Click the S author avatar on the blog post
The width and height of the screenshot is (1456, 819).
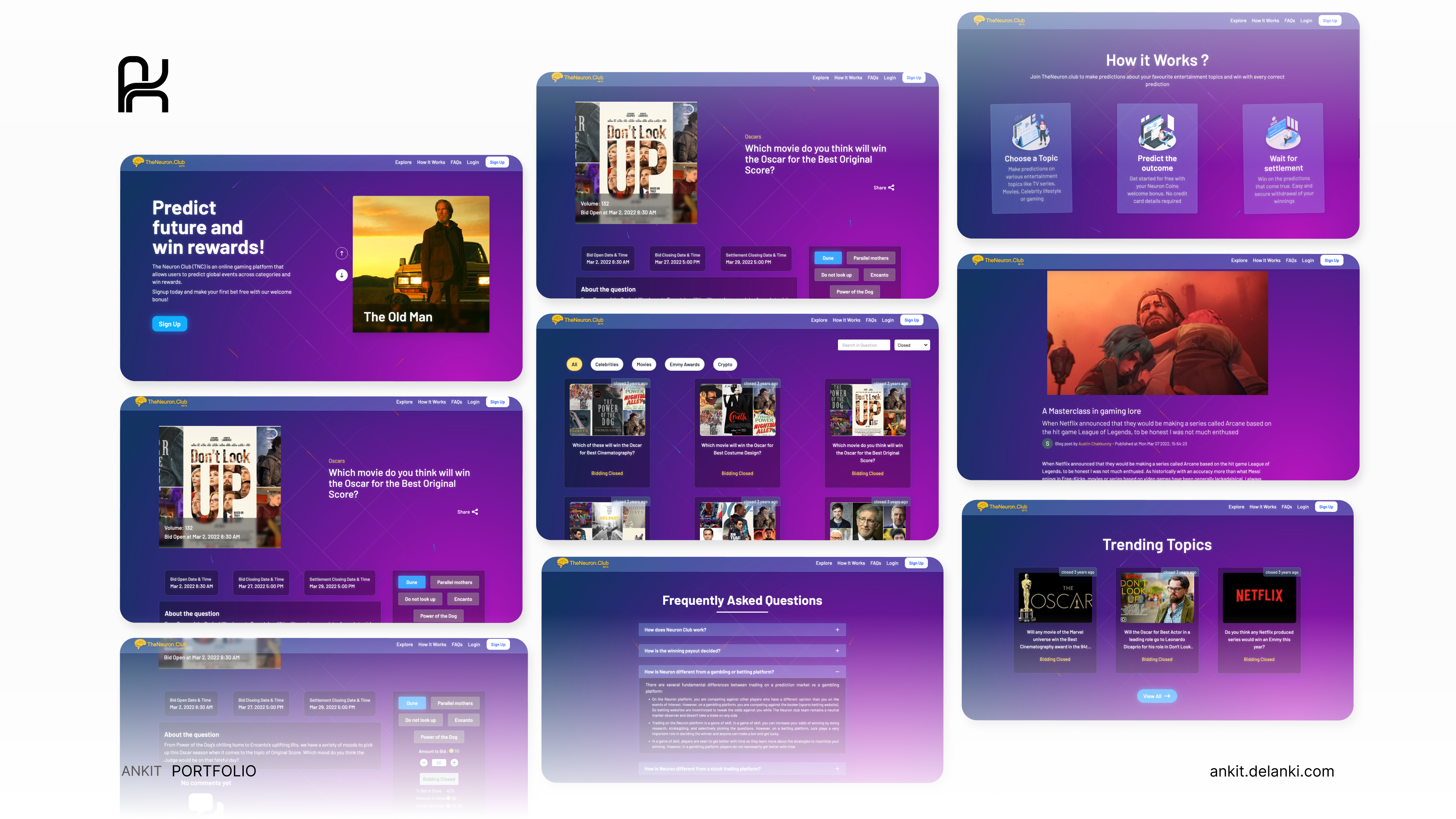pos(1047,444)
